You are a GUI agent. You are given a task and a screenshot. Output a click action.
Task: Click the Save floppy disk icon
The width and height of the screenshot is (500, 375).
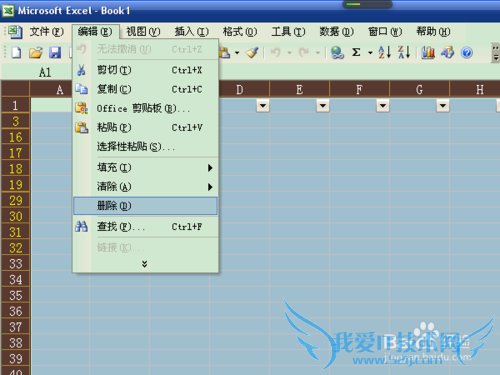[x=55, y=53]
